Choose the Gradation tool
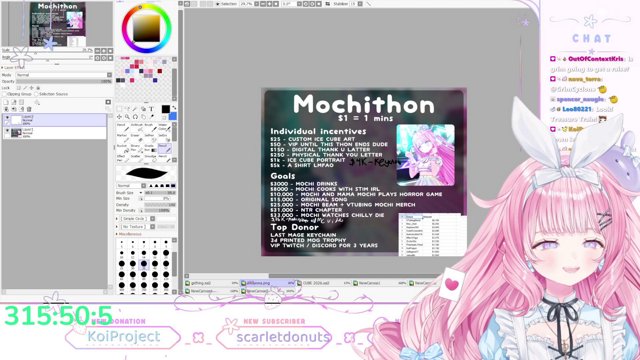The image size is (640, 360). pyautogui.click(x=151, y=149)
